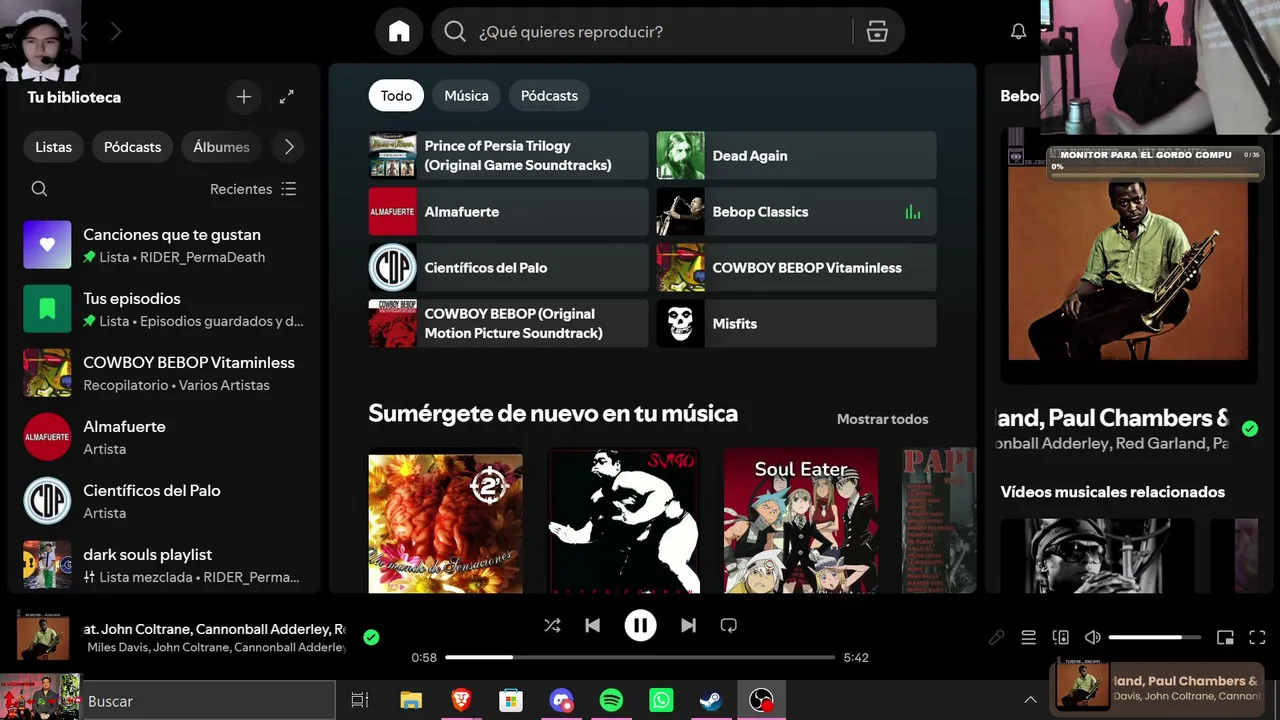Open the Bebop Classics tile

click(x=796, y=212)
